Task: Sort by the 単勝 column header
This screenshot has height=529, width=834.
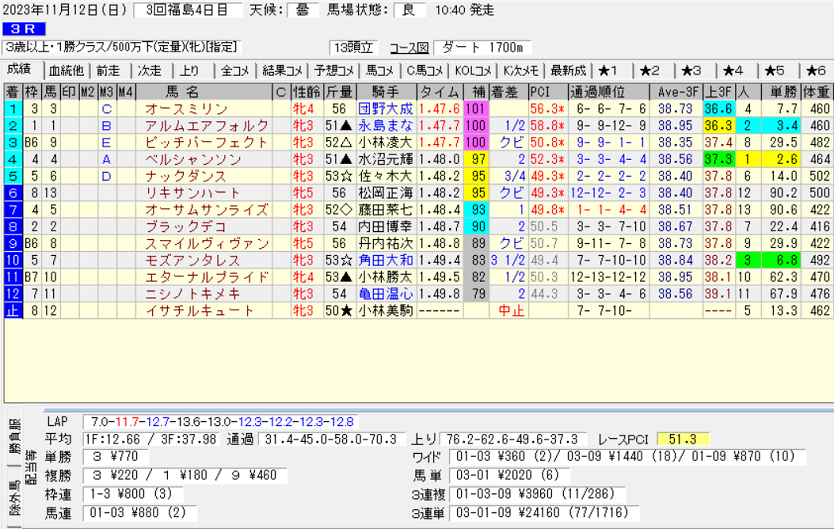Action: coord(777,92)
